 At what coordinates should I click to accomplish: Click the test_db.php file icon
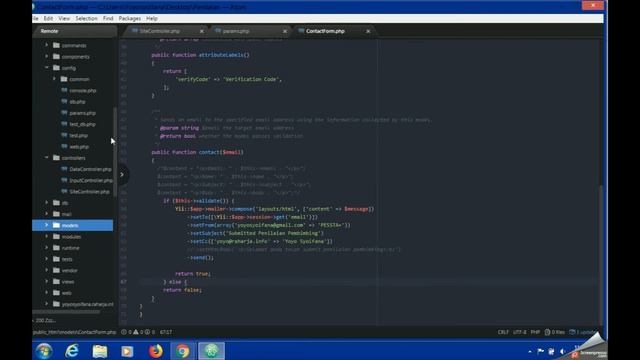[x=64, y=124]
